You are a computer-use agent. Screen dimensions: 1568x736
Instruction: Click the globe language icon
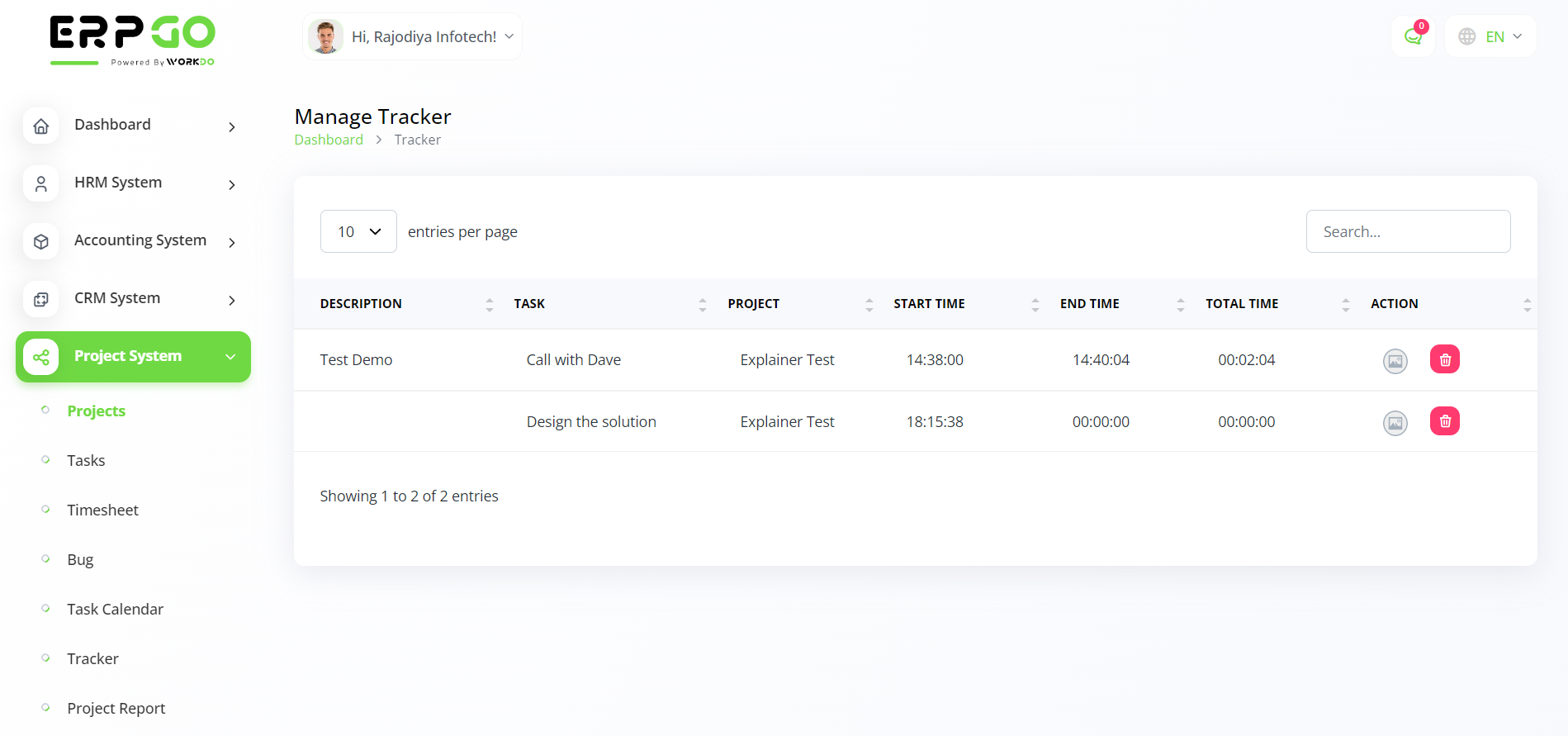click(x=1467, y=36)
